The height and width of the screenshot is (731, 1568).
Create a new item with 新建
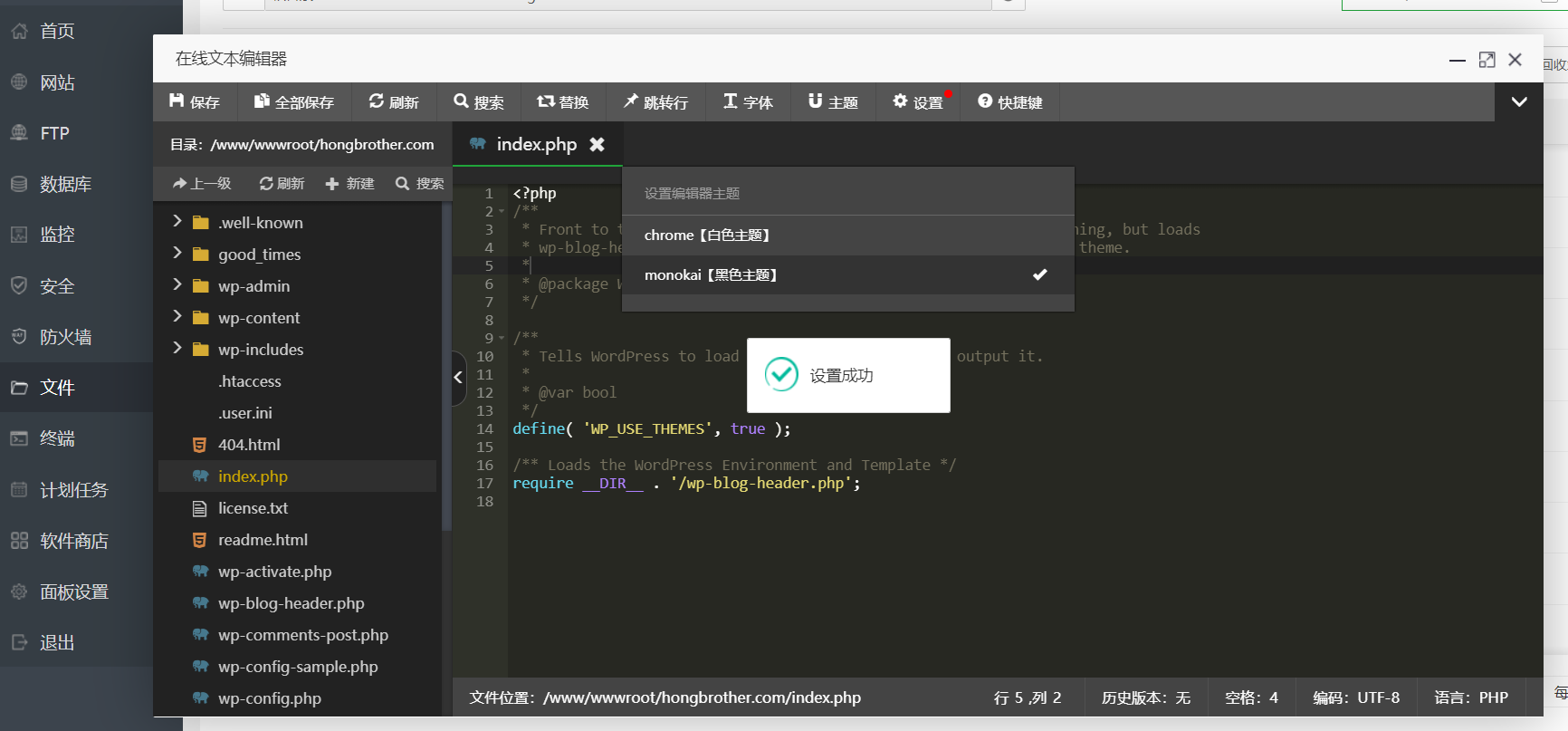point(349,184)
